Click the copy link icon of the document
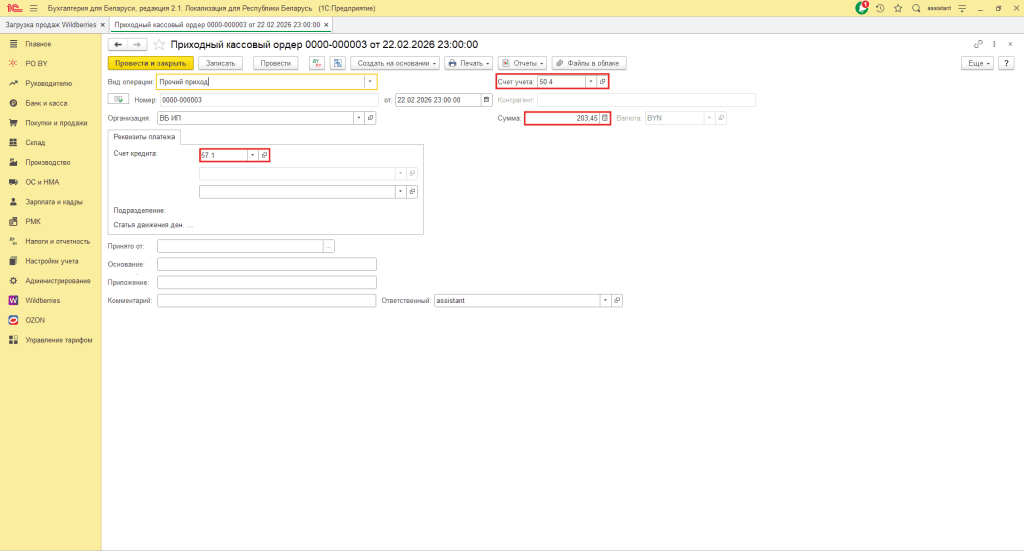 pos(978,45)
